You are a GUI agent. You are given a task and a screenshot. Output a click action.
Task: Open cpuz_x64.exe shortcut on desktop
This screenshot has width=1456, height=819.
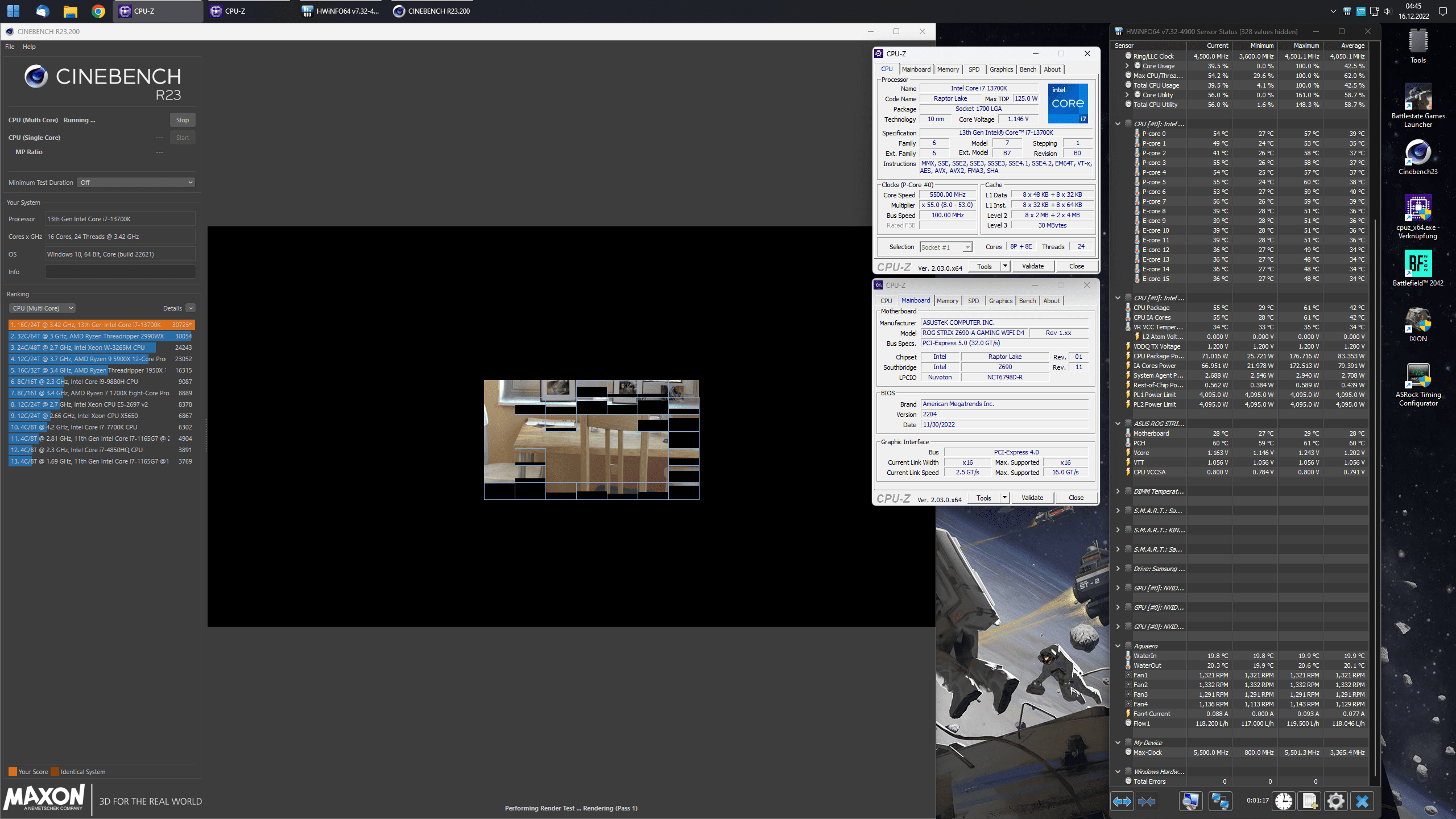tap(1418, 217)
